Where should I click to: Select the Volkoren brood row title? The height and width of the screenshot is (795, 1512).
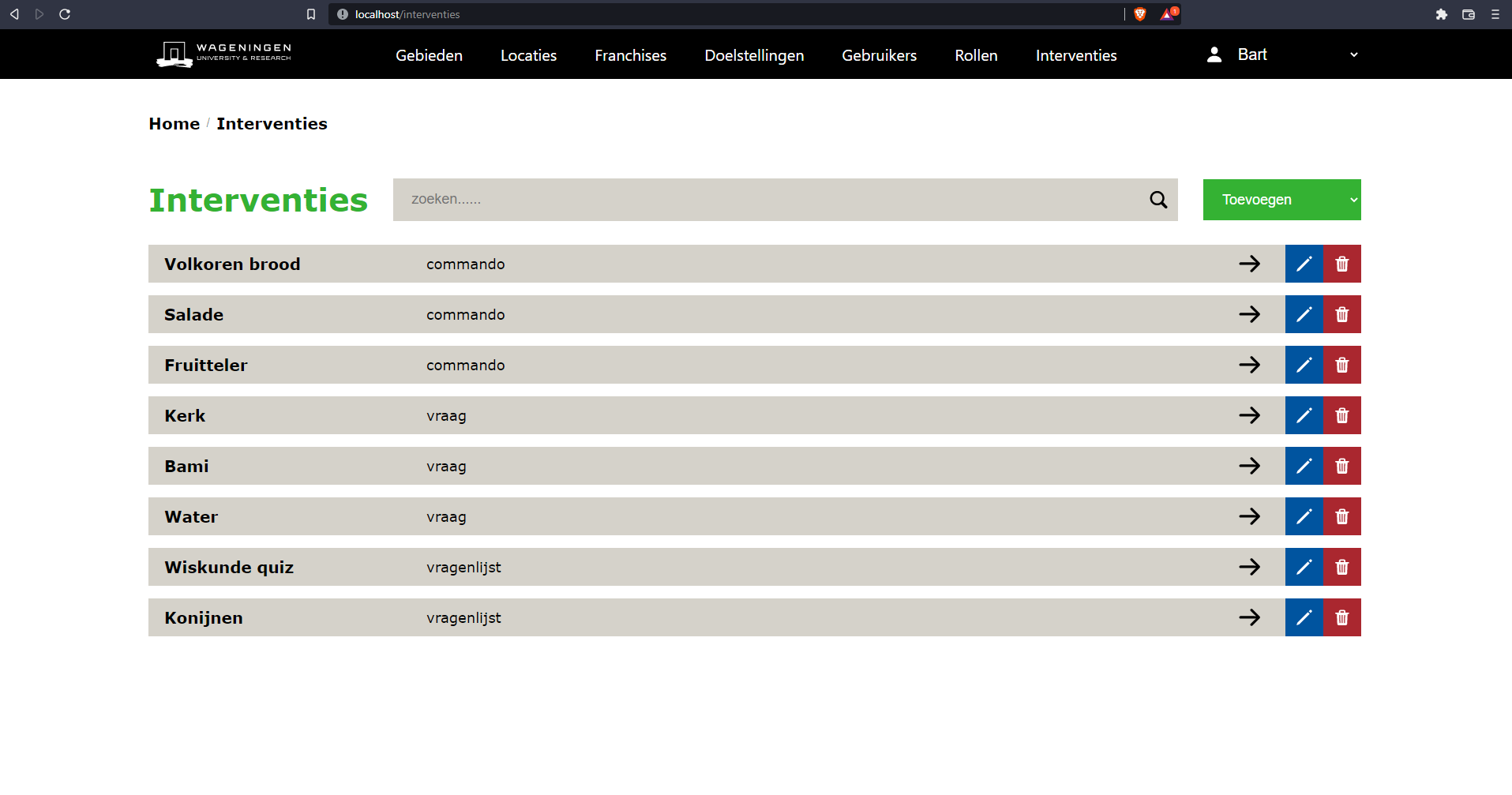pyautogui.click(x=232, y=264)
